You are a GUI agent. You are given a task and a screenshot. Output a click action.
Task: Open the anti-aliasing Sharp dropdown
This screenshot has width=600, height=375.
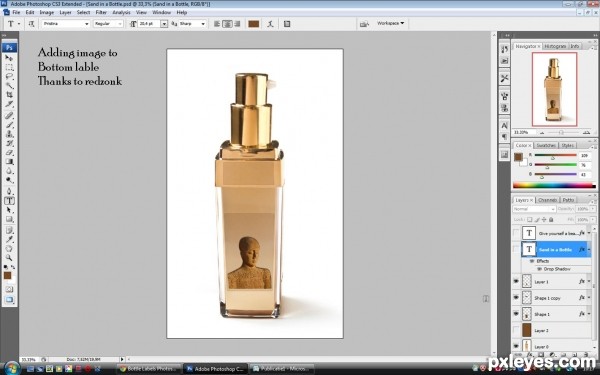click(x=203, y=24)
